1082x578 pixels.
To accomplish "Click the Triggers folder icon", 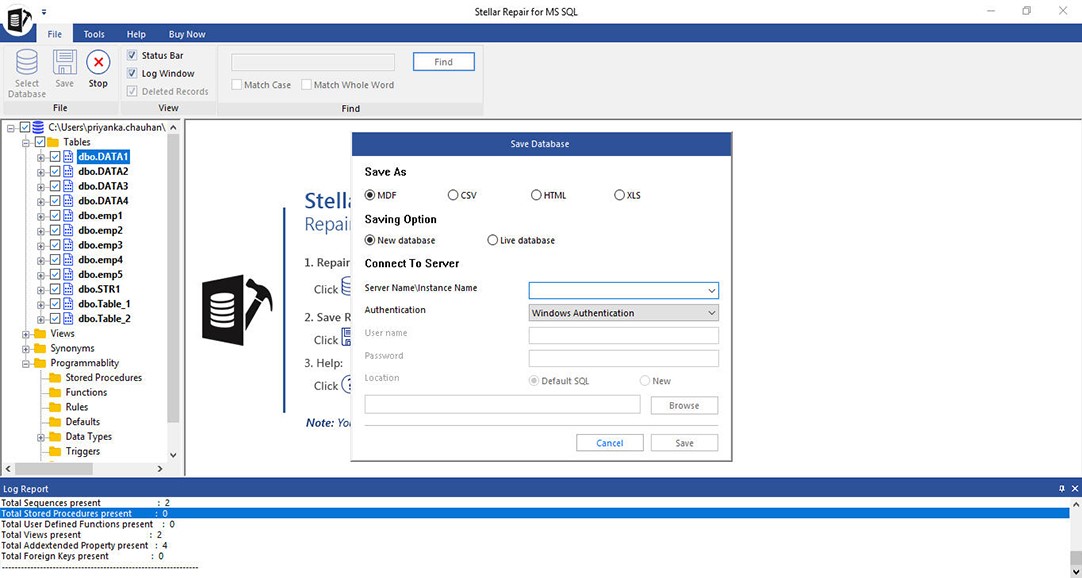I will pos(56,451).
